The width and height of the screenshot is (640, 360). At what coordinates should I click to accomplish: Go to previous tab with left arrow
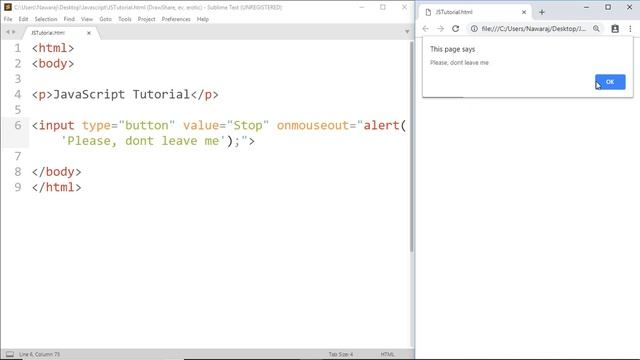pos(7,32)
